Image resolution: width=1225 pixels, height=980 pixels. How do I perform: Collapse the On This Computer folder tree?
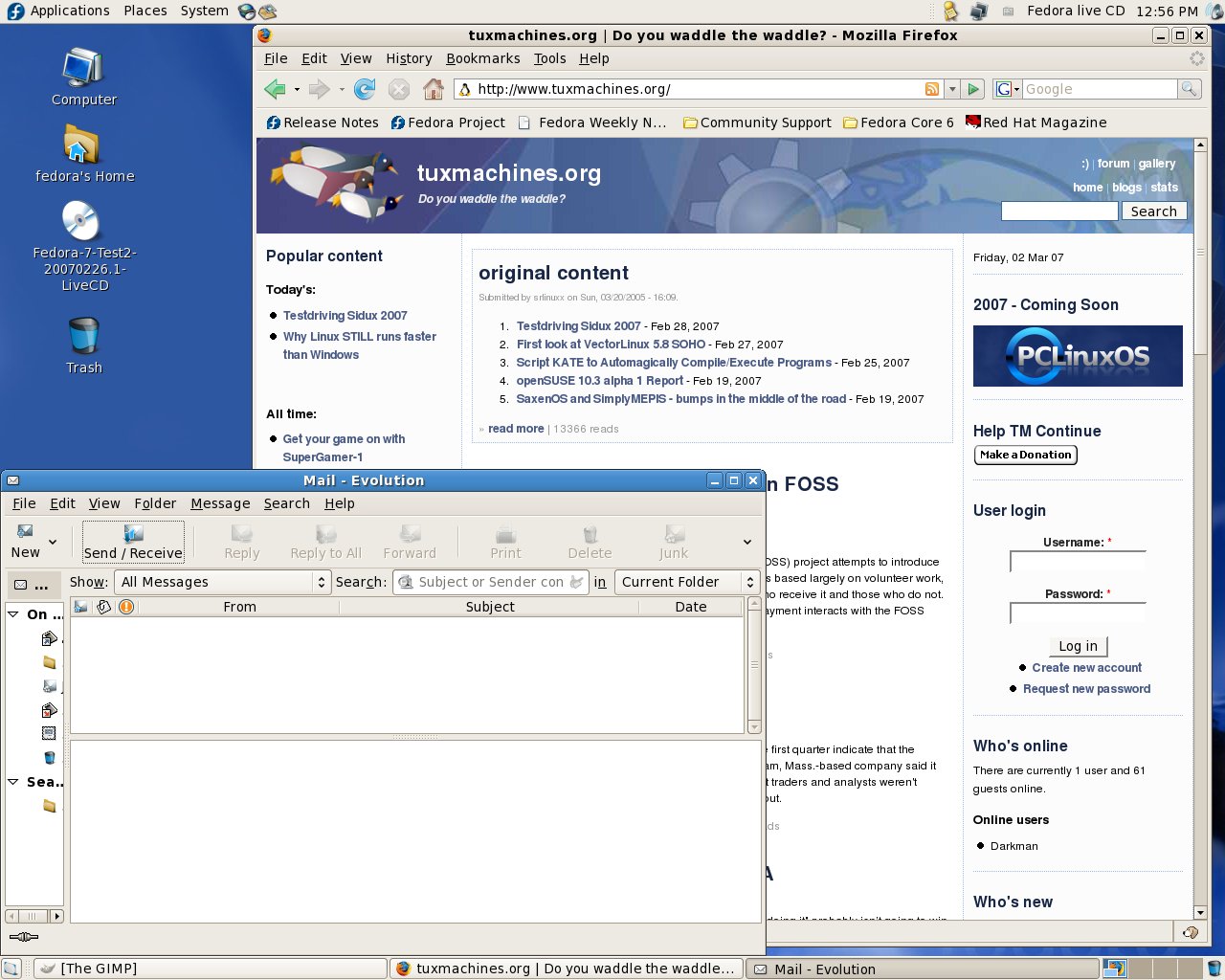[x=13, y=613]
